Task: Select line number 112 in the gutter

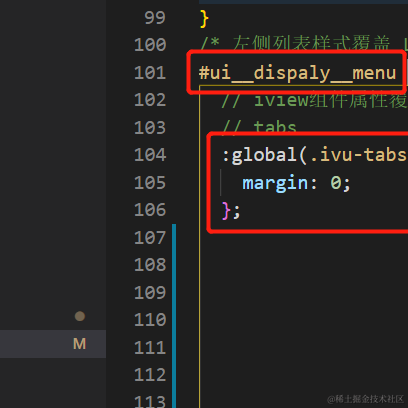Action: pos(150,375)
